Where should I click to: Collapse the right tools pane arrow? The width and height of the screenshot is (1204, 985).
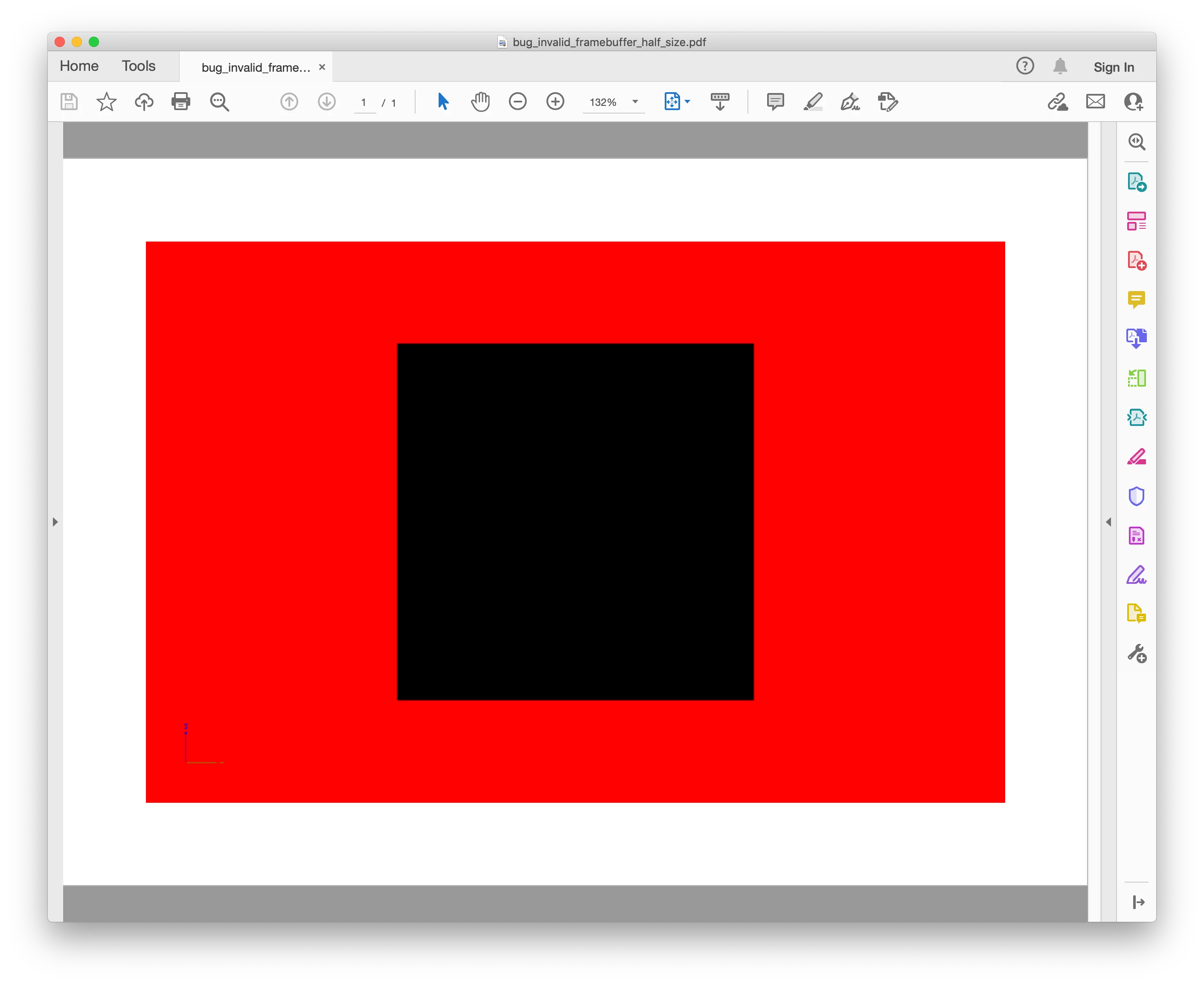click(x=1108, y=522)
